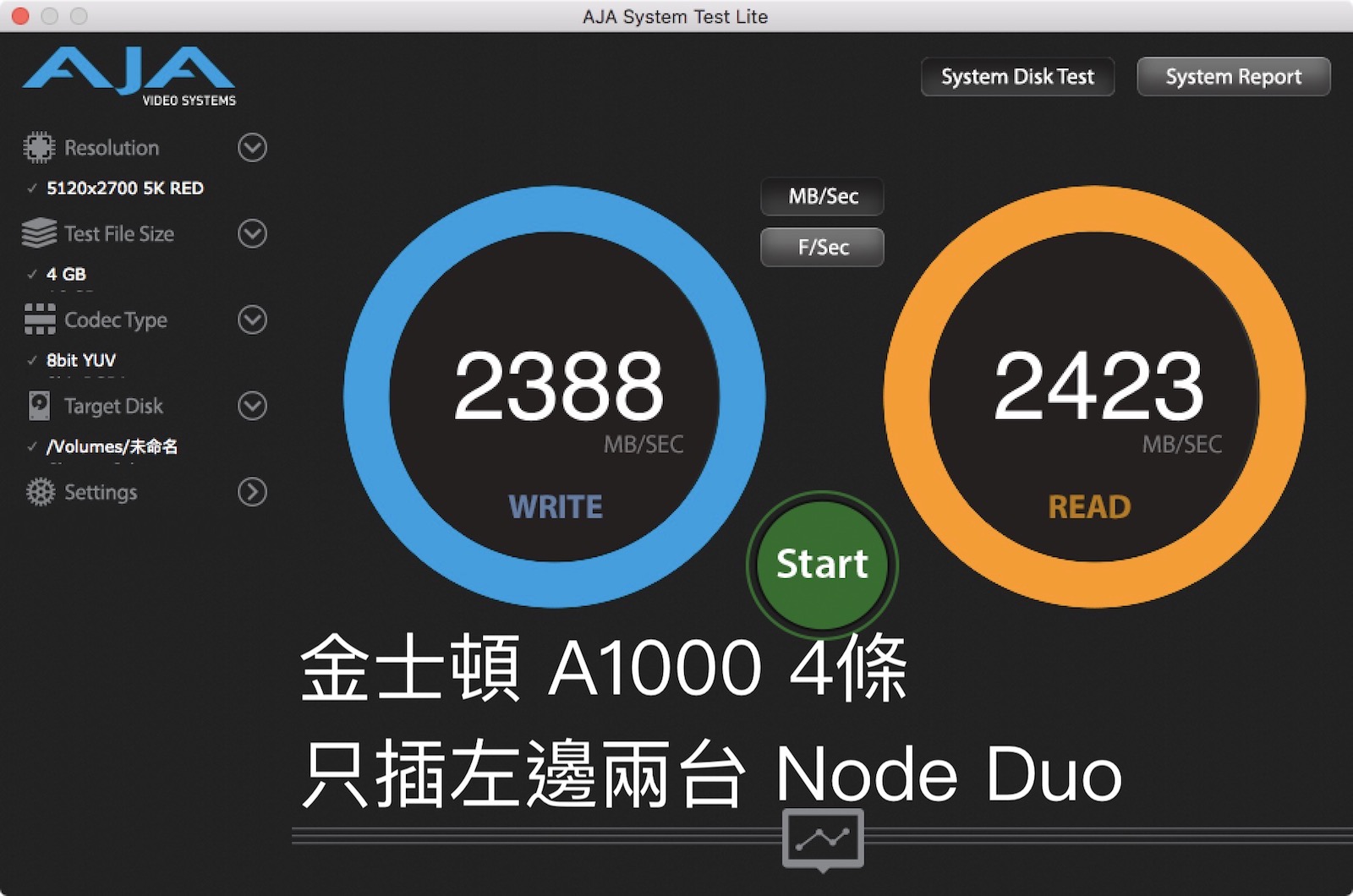Expand the Resolution dropdown arrow
Screen dimensions: 1353x896
252,148
